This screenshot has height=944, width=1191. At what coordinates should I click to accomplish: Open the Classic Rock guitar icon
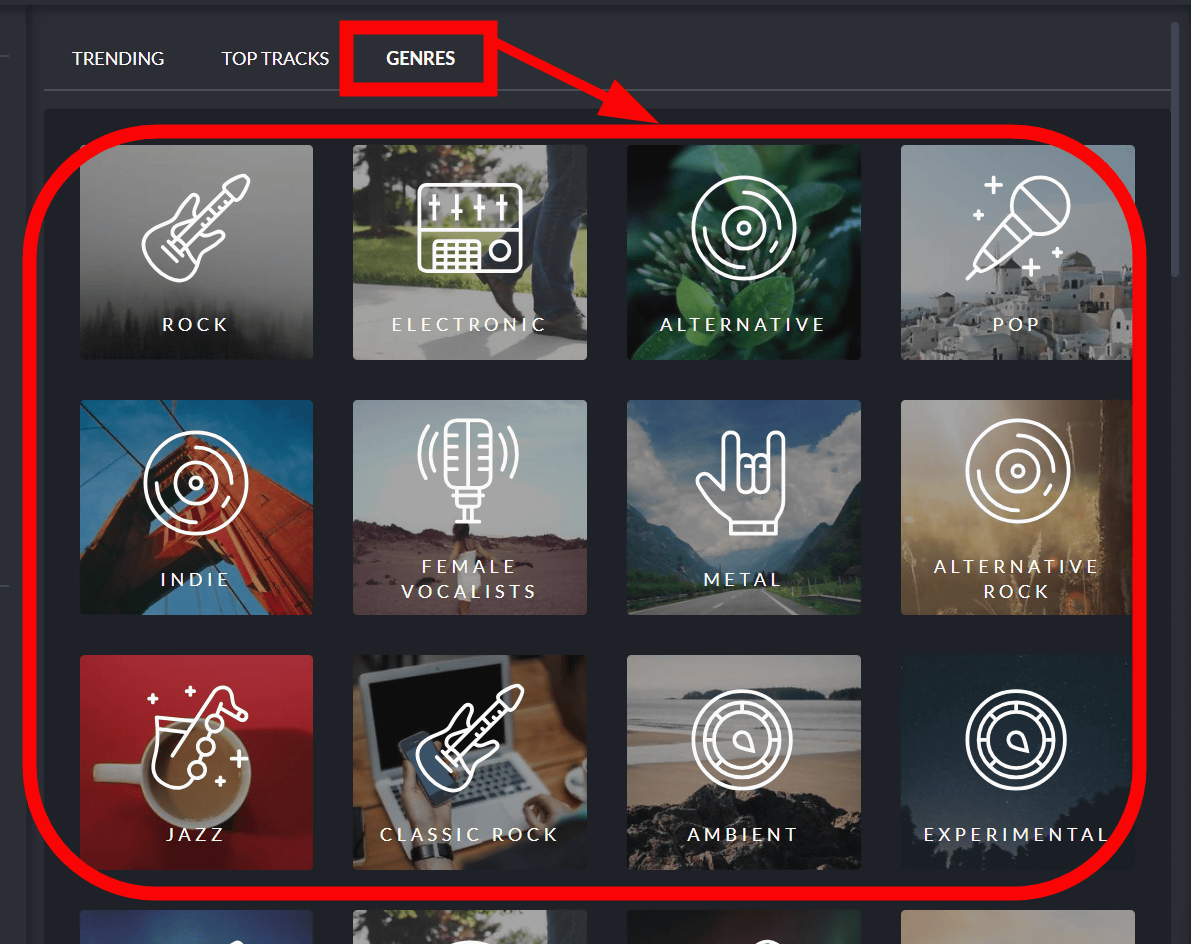click(469, 737)
